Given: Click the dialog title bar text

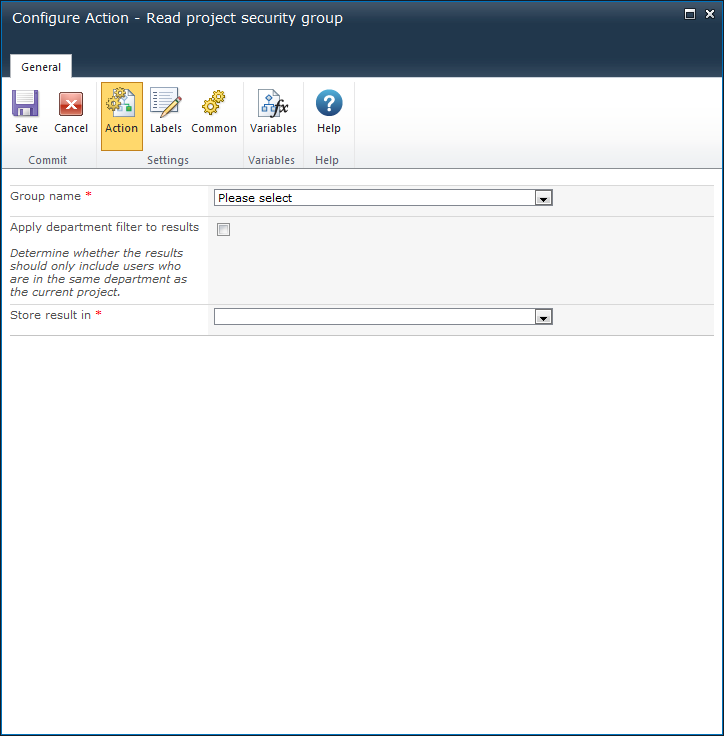Looking at the screenshot, I should coord(177,18).
